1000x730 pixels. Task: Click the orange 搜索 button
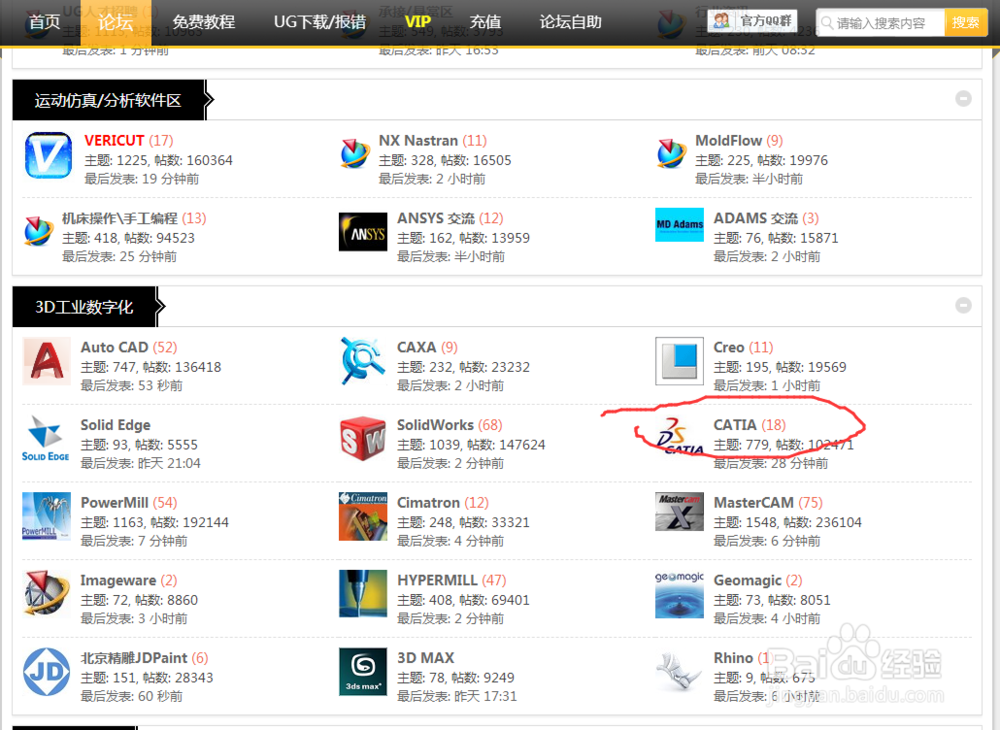point(966,22)
